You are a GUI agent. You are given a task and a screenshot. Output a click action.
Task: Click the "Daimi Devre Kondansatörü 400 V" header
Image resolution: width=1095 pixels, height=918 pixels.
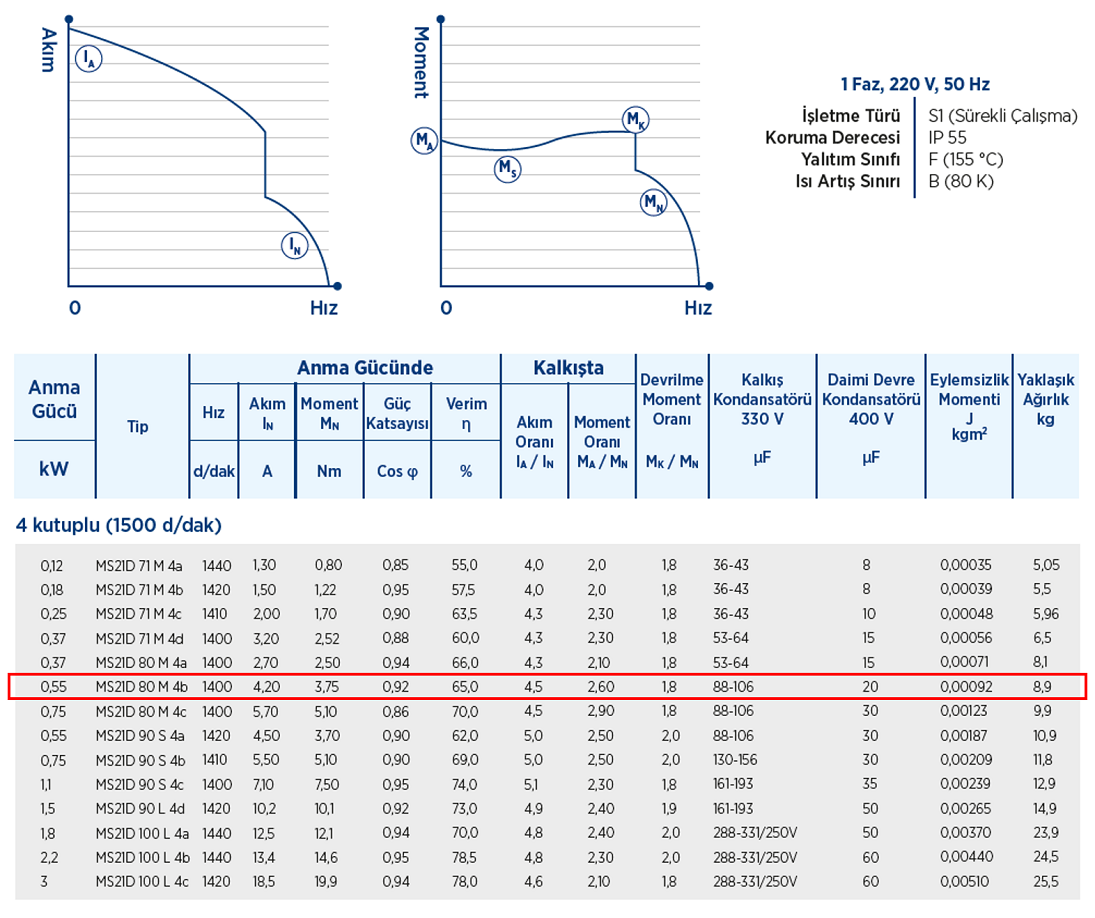tap(871, 399)
